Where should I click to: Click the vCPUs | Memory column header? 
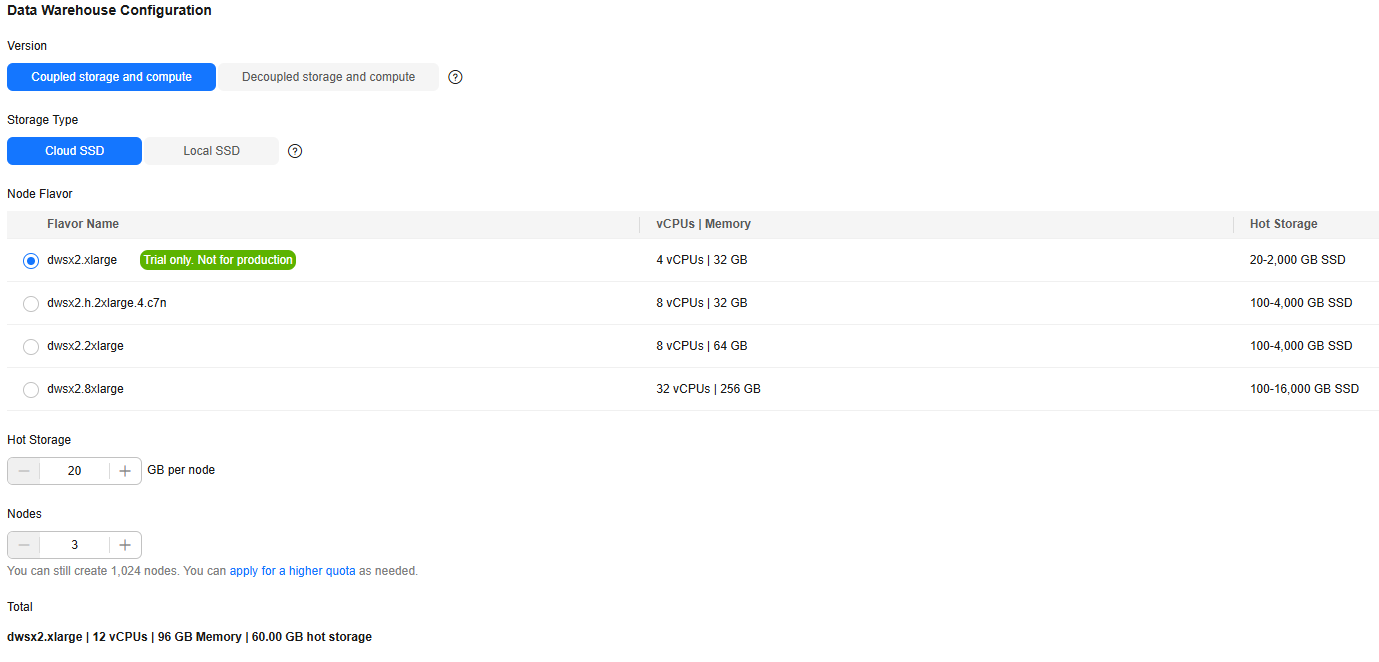pyautogui.click(x=703, y=224)
